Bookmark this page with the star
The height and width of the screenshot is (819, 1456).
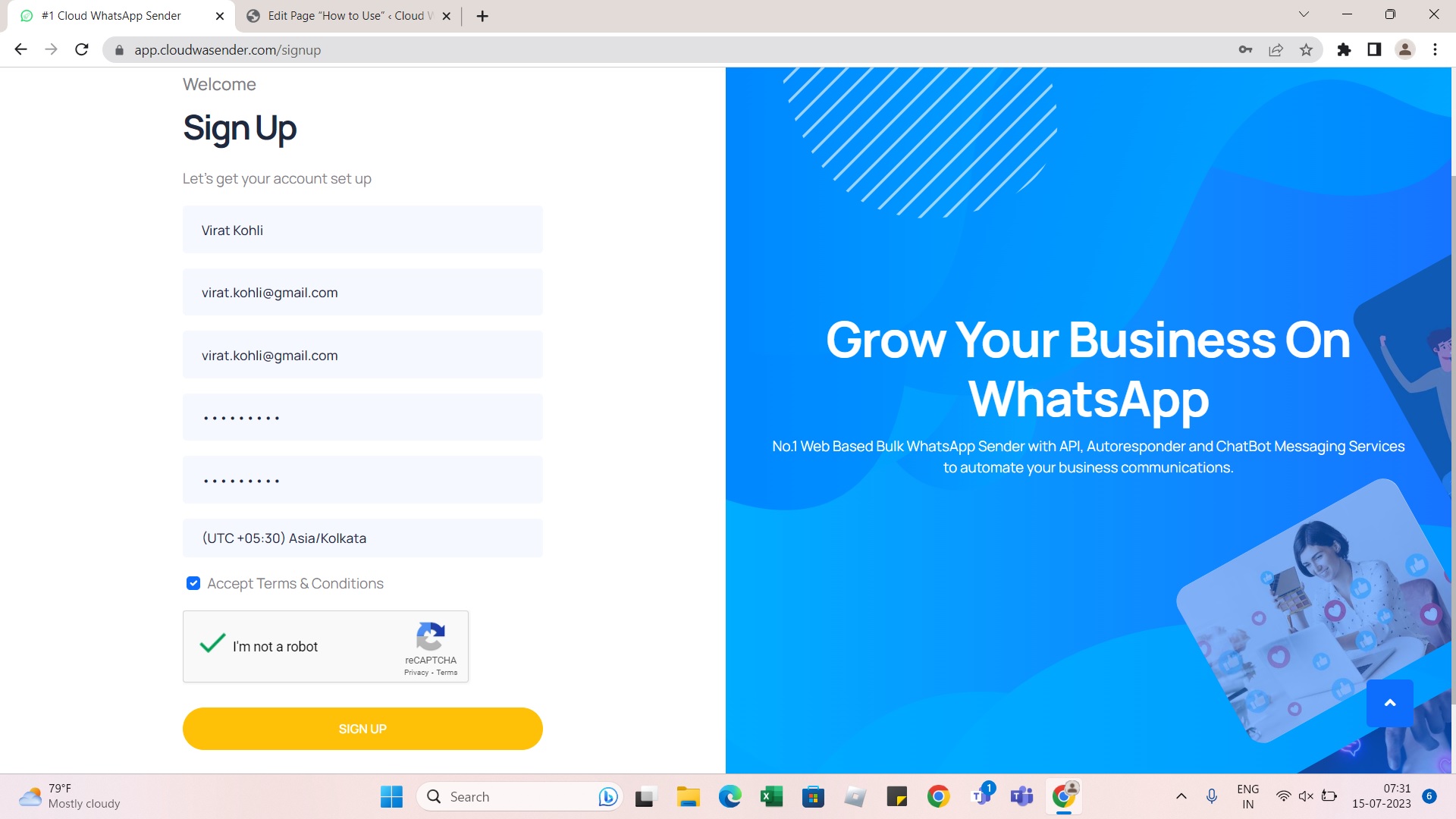pyautogui.click(x=1306, y=49)
